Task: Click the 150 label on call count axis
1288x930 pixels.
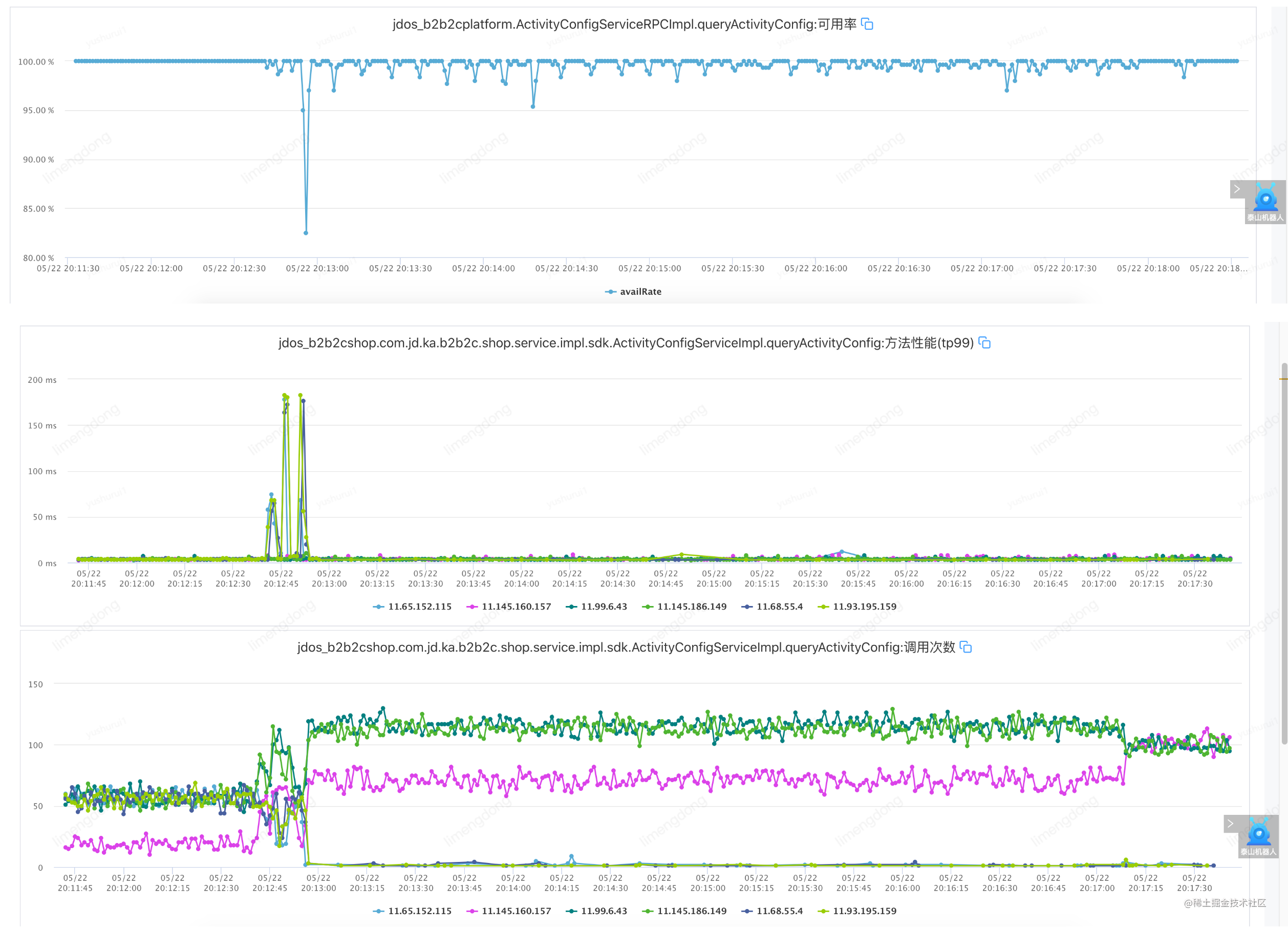Action: click(x=35, y=684)
